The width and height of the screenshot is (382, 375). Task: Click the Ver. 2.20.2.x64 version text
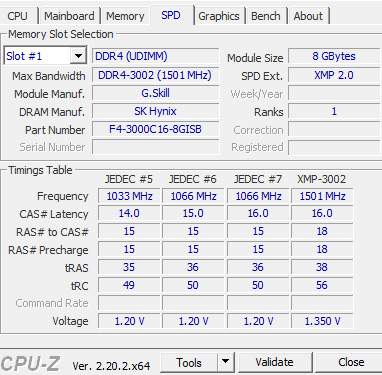coord(111,366)
